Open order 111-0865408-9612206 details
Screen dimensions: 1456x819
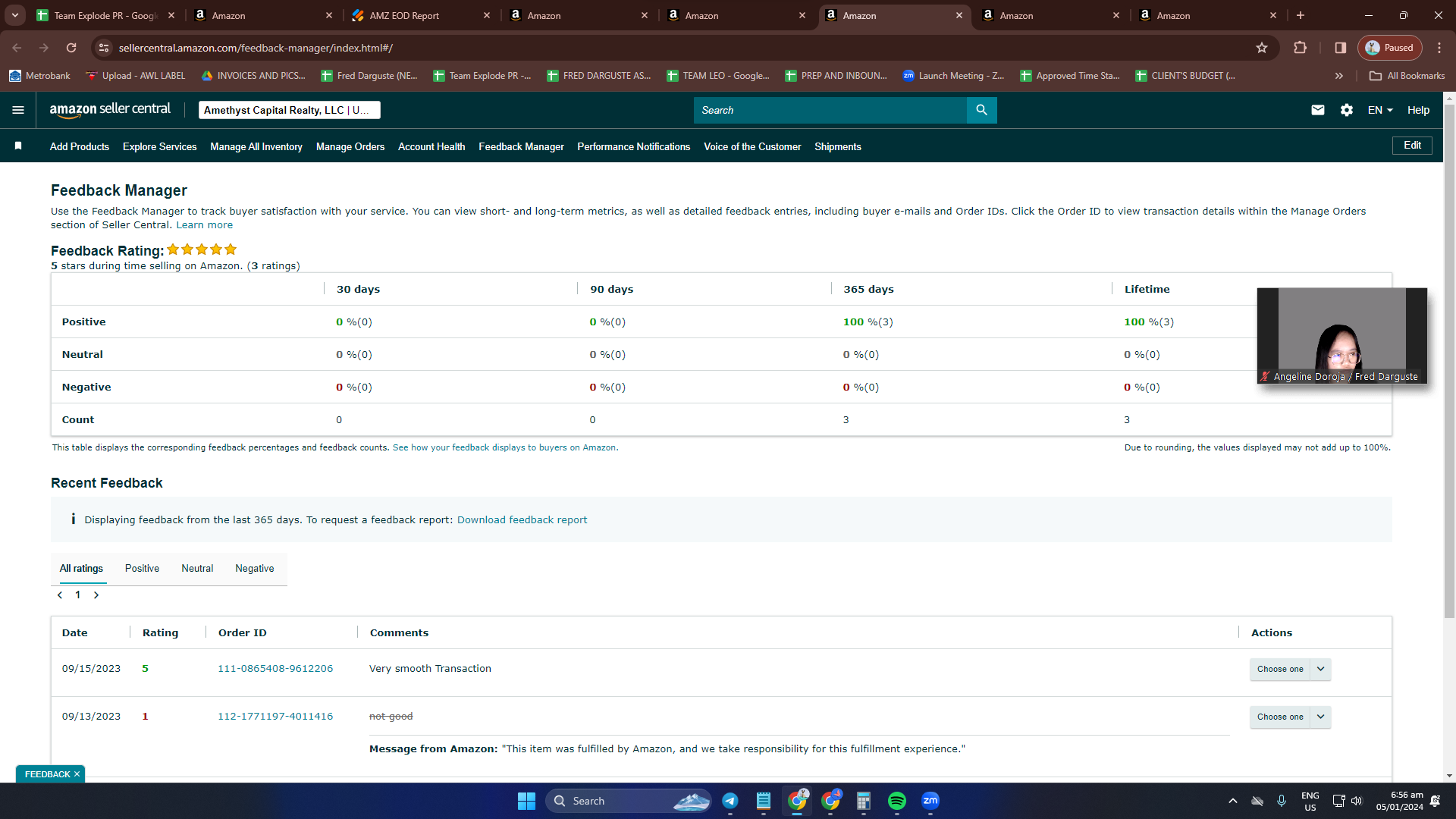275,669
